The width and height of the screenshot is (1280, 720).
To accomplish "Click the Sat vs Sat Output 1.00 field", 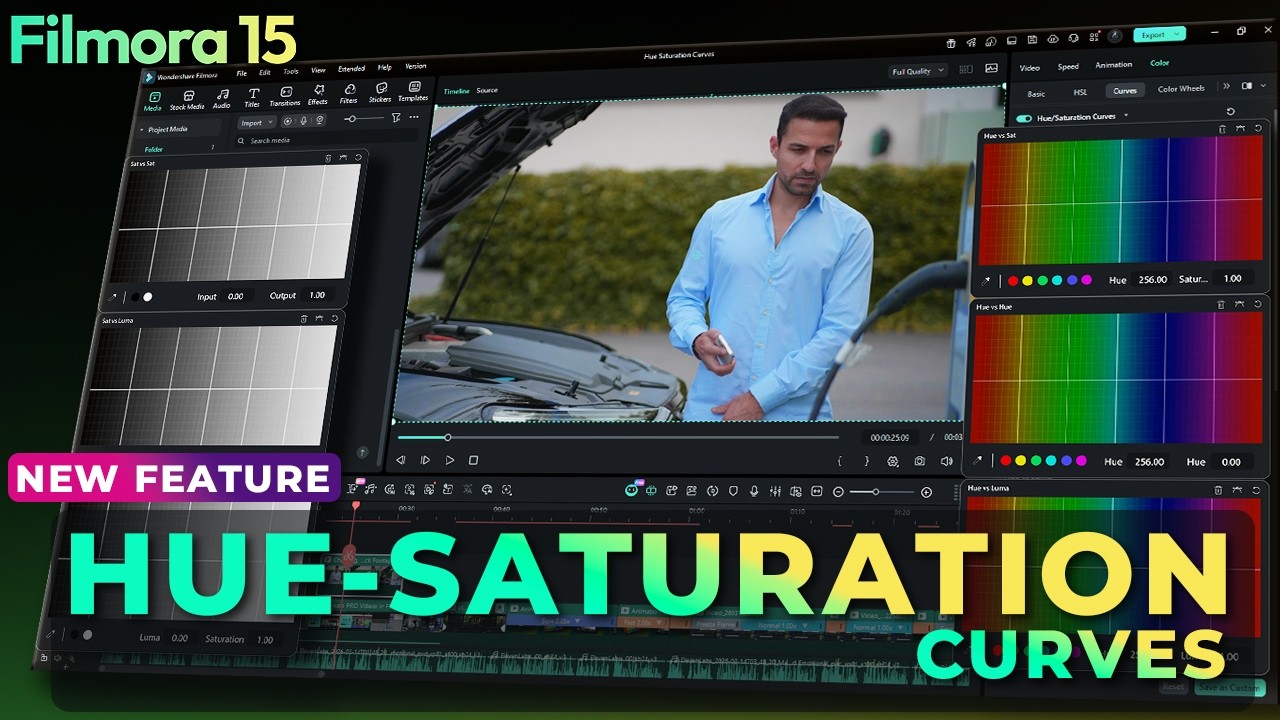I will [317, 295].
